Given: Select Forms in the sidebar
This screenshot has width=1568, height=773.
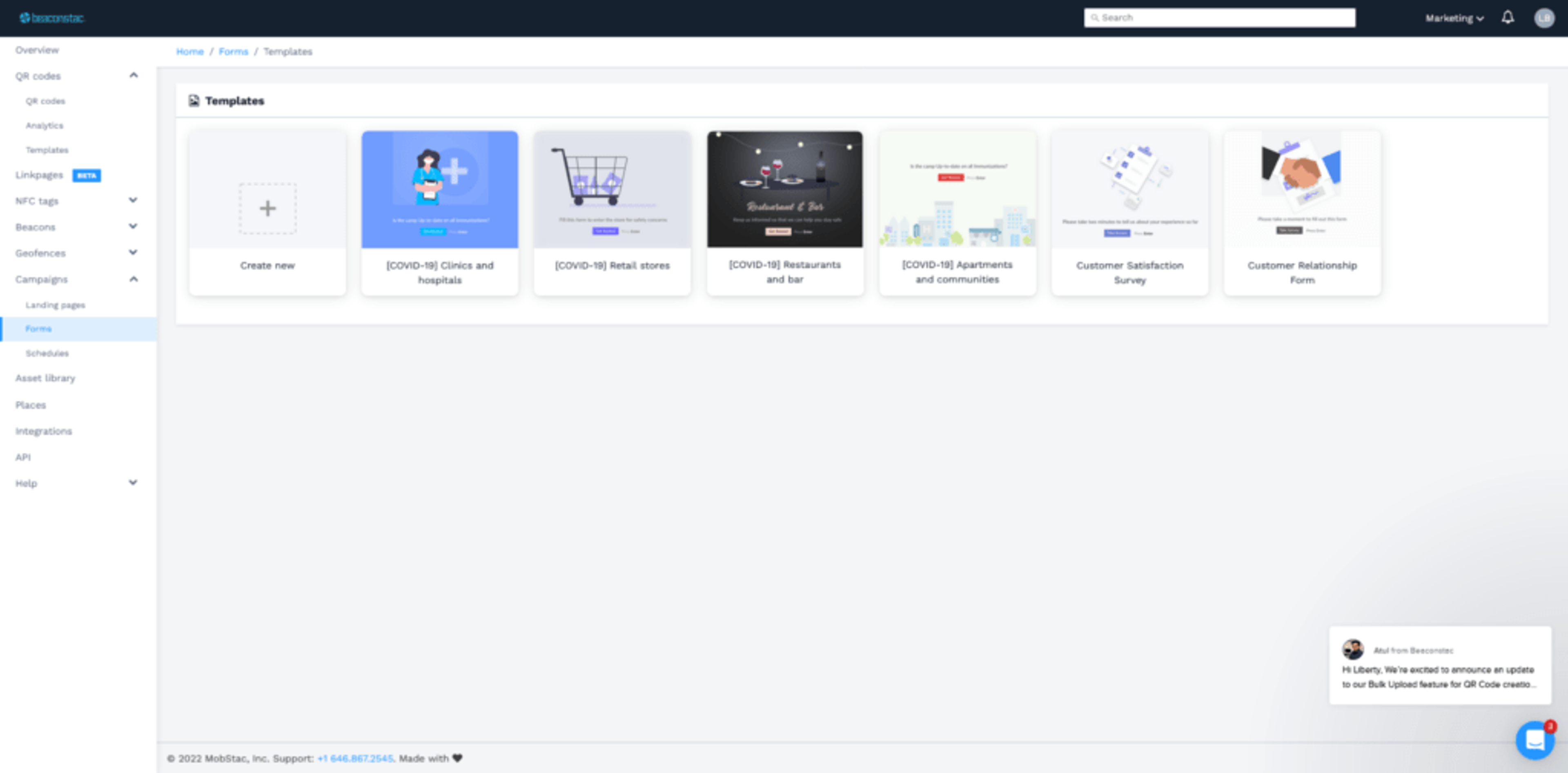Looking at the screenshot, I should [x=78, y=329].
